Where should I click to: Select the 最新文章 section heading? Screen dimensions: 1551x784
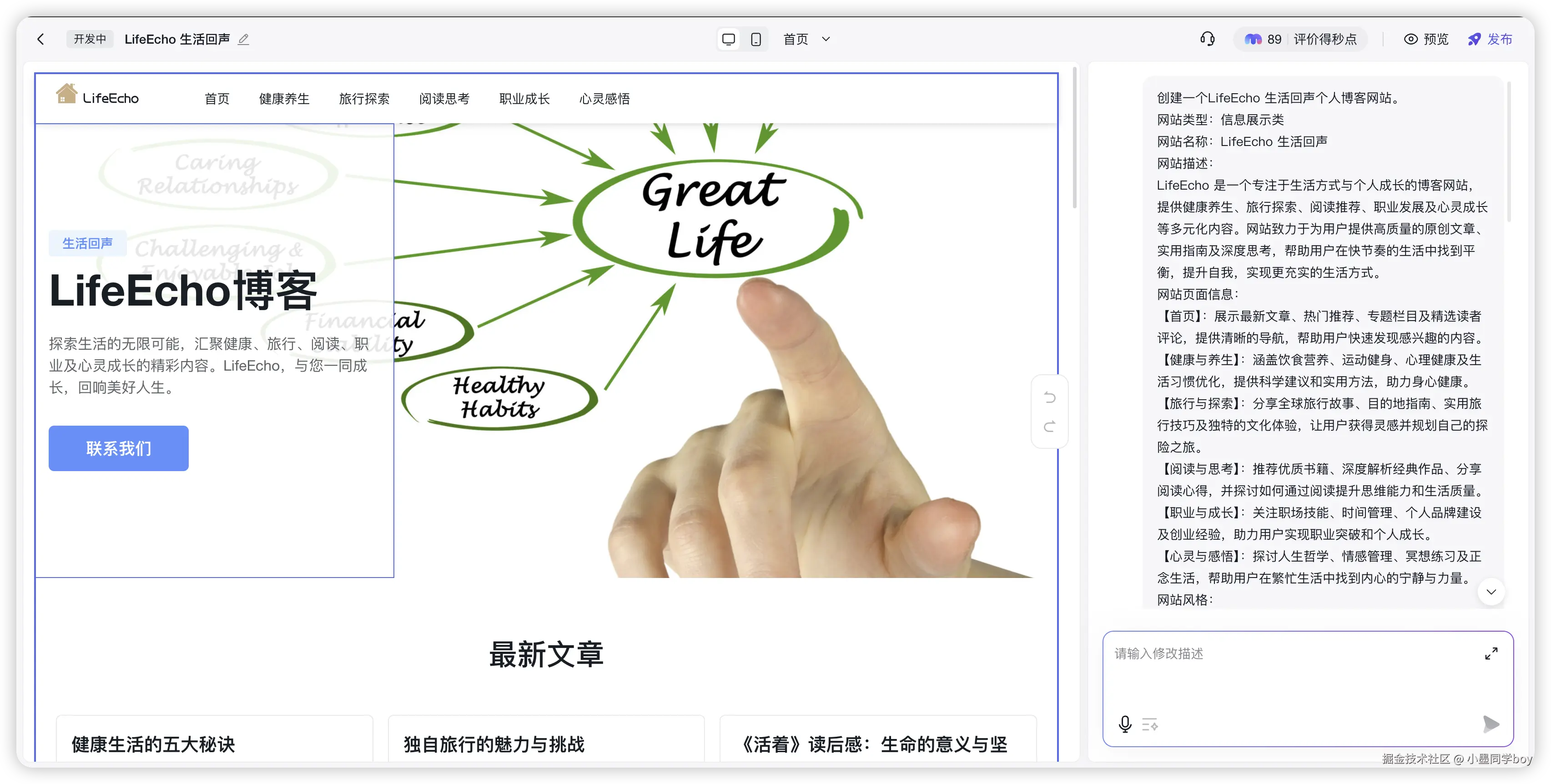[546, 654]
